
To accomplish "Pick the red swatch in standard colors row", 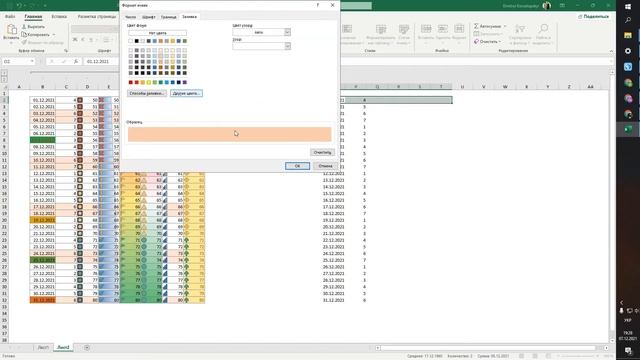I will [x=137, y=82].
